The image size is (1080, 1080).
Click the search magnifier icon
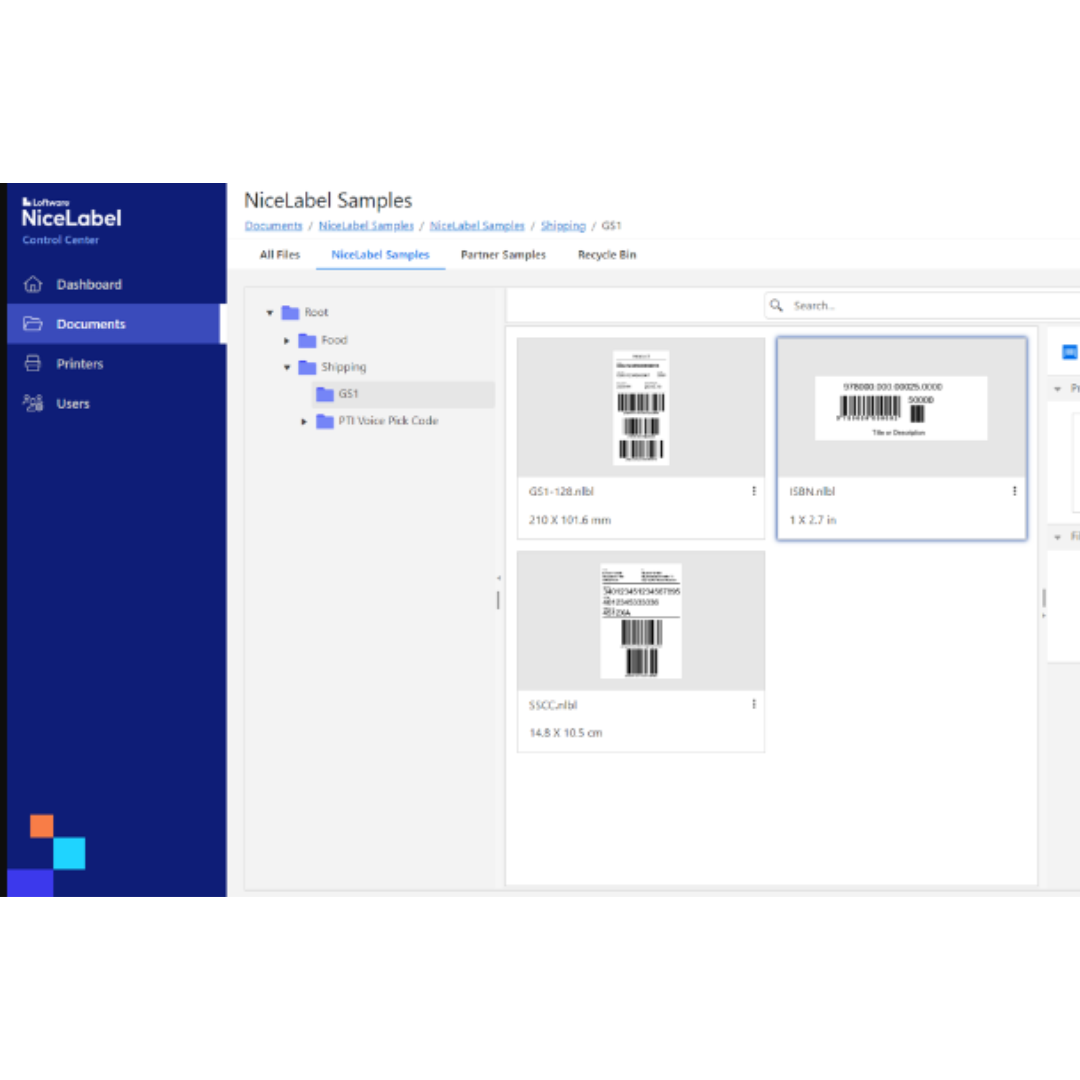pos(777,306)
